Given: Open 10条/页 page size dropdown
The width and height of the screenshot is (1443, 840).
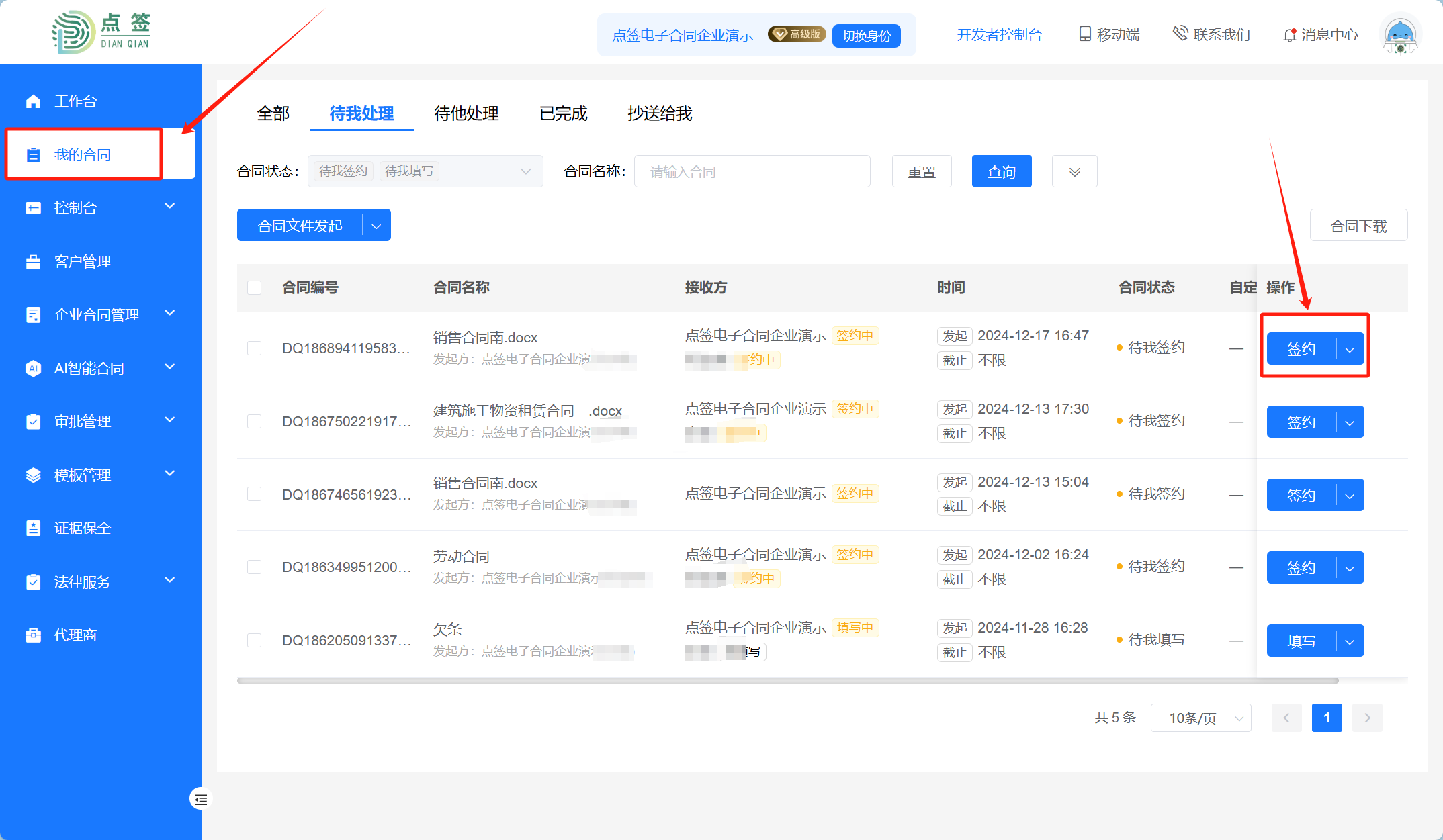Looking at the screenshot, I should 1201,718.
